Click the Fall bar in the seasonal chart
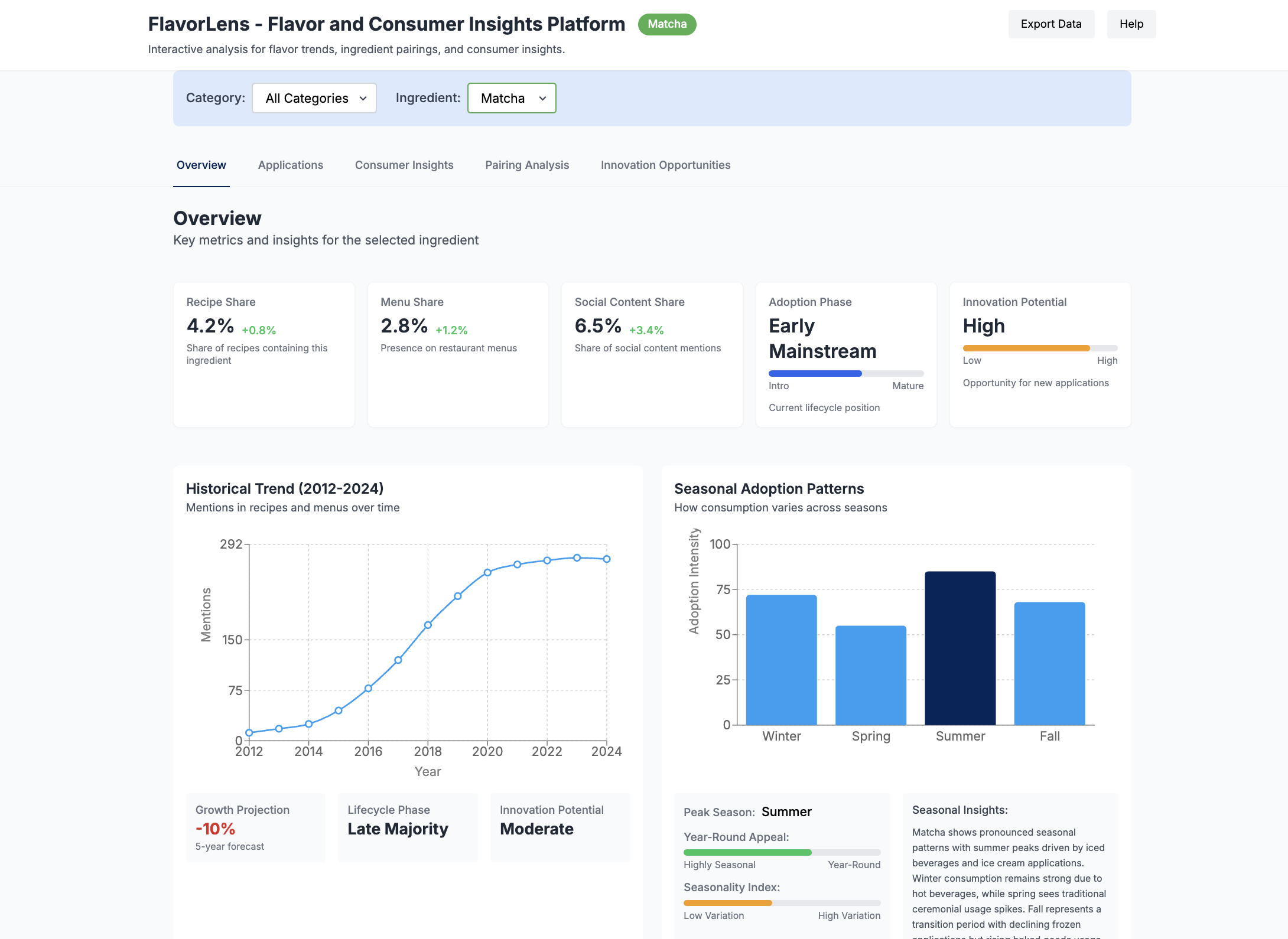Image resolution: width=1288 pixels, height=939 pixels. [x=1049, y=663]
